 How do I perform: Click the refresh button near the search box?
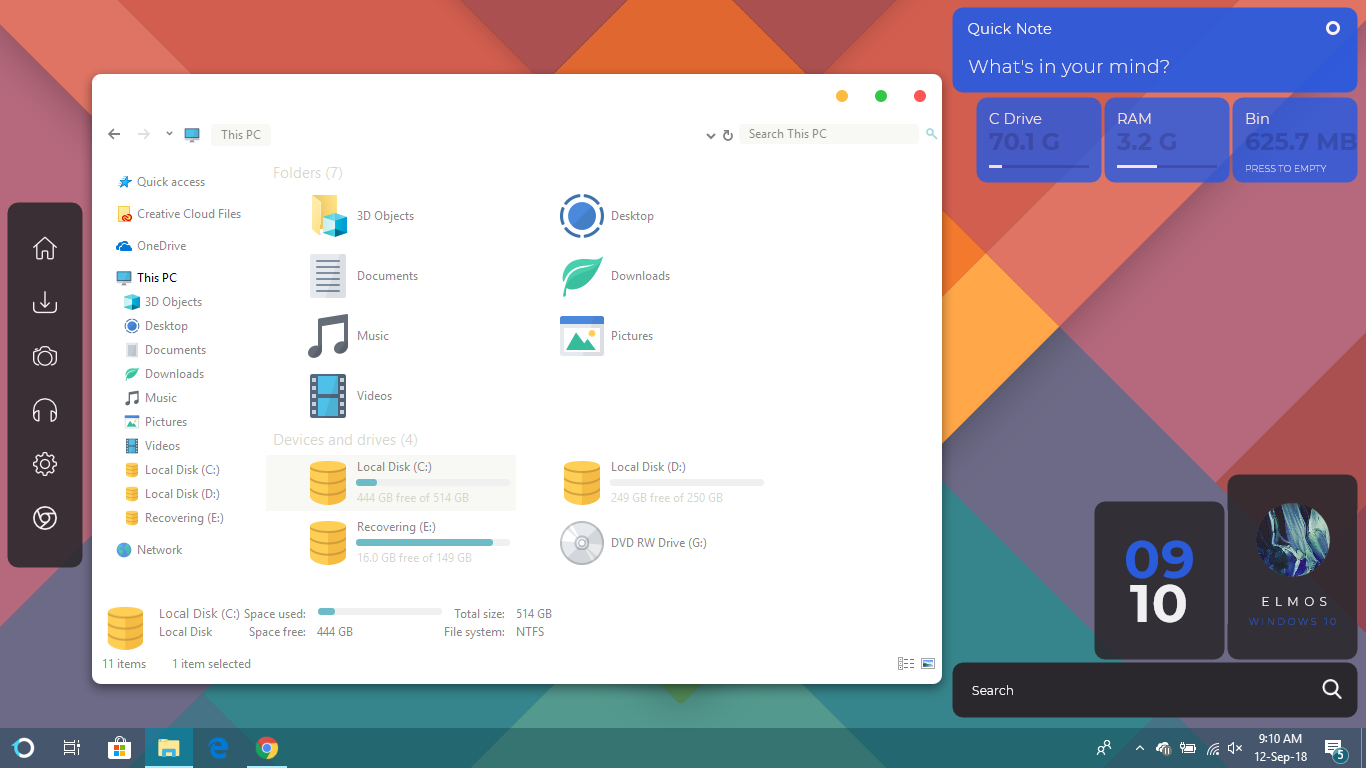click(727, 134)
